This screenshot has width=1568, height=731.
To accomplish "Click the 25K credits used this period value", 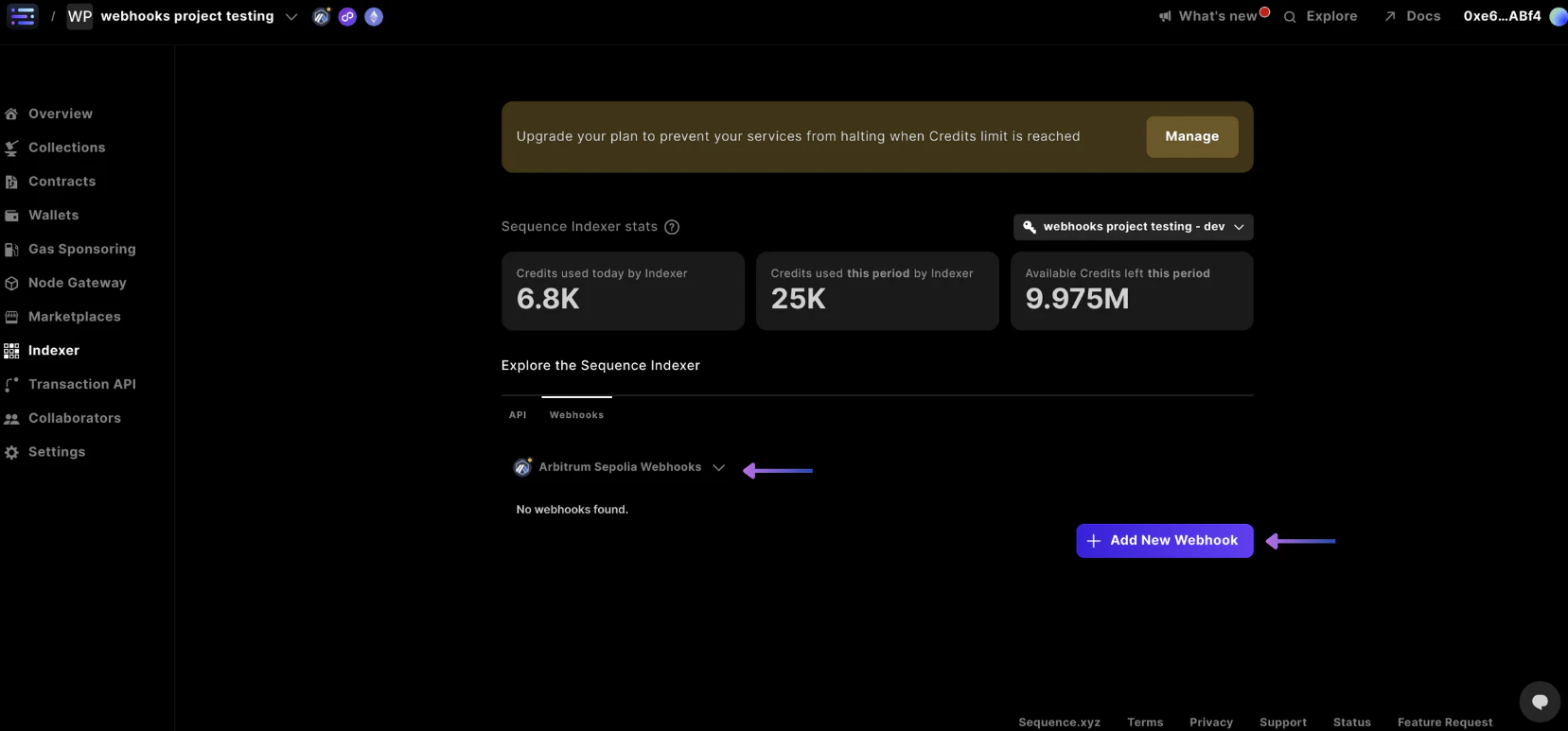I will click(799, 299).
